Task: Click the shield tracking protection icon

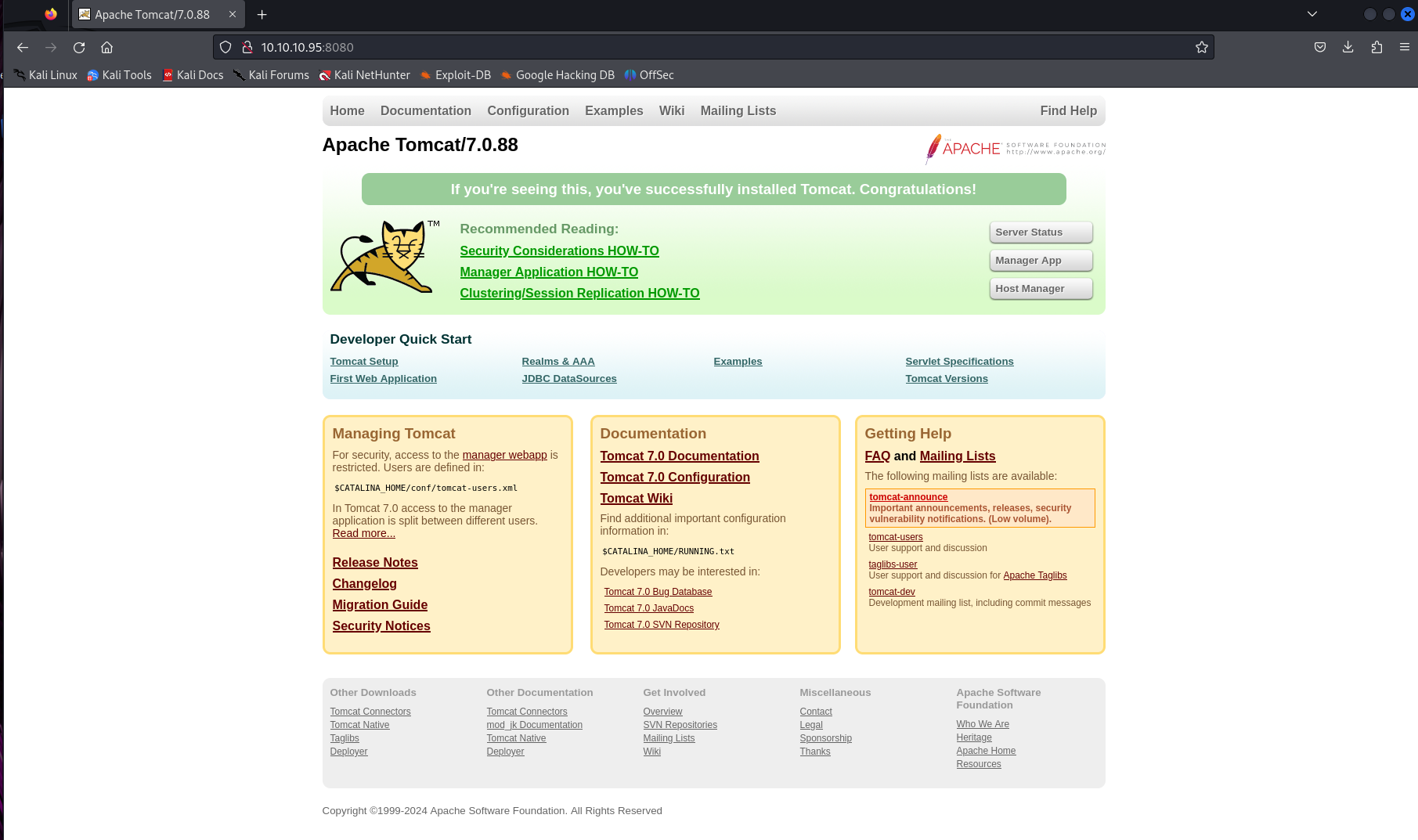Action: [226, 48]
